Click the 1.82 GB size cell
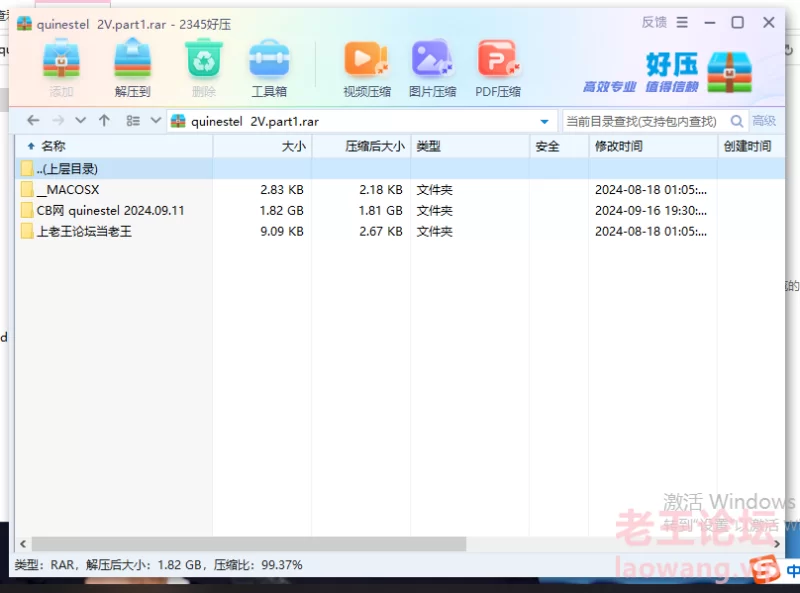The width and height of the screenshot is (800, 593). point(281,210)
